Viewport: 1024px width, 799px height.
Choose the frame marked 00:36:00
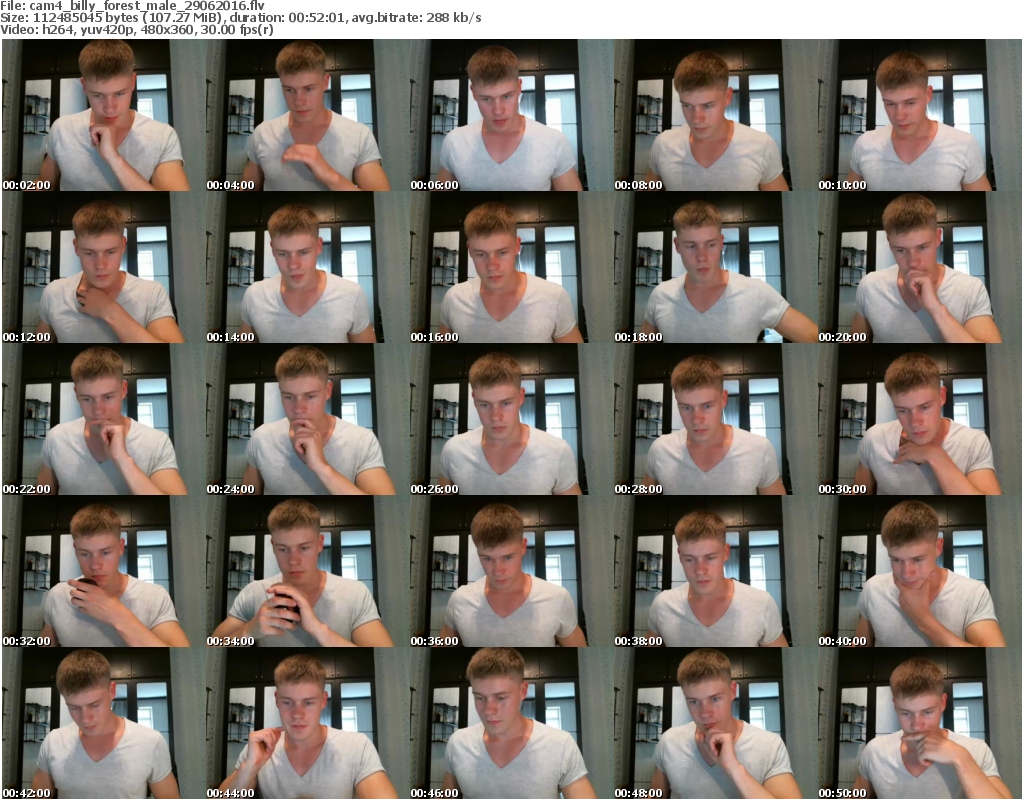click(x=511, y=571)
